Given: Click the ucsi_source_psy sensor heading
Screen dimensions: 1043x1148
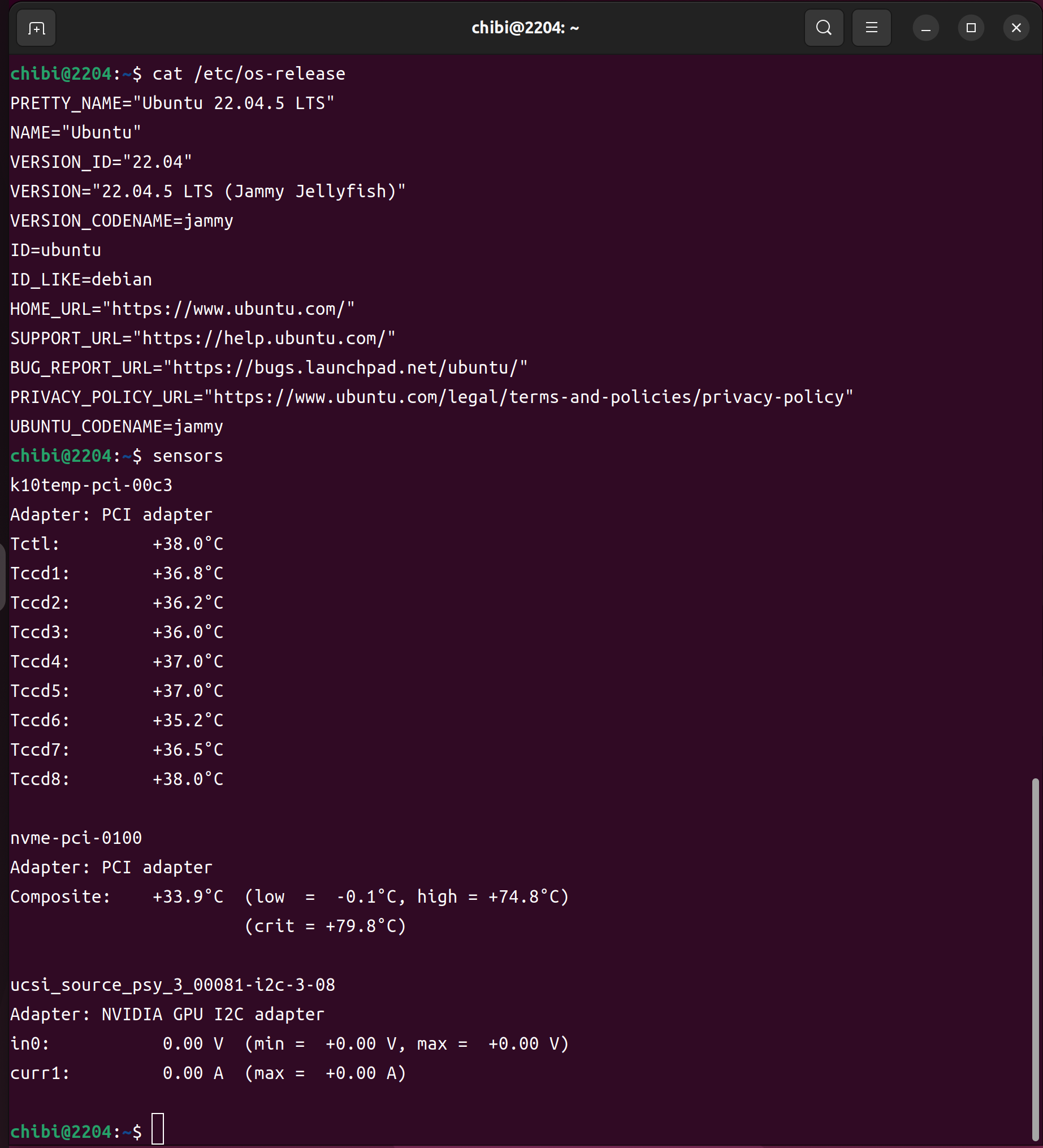Looking at the screenshot, I should [x=172, y=985].
